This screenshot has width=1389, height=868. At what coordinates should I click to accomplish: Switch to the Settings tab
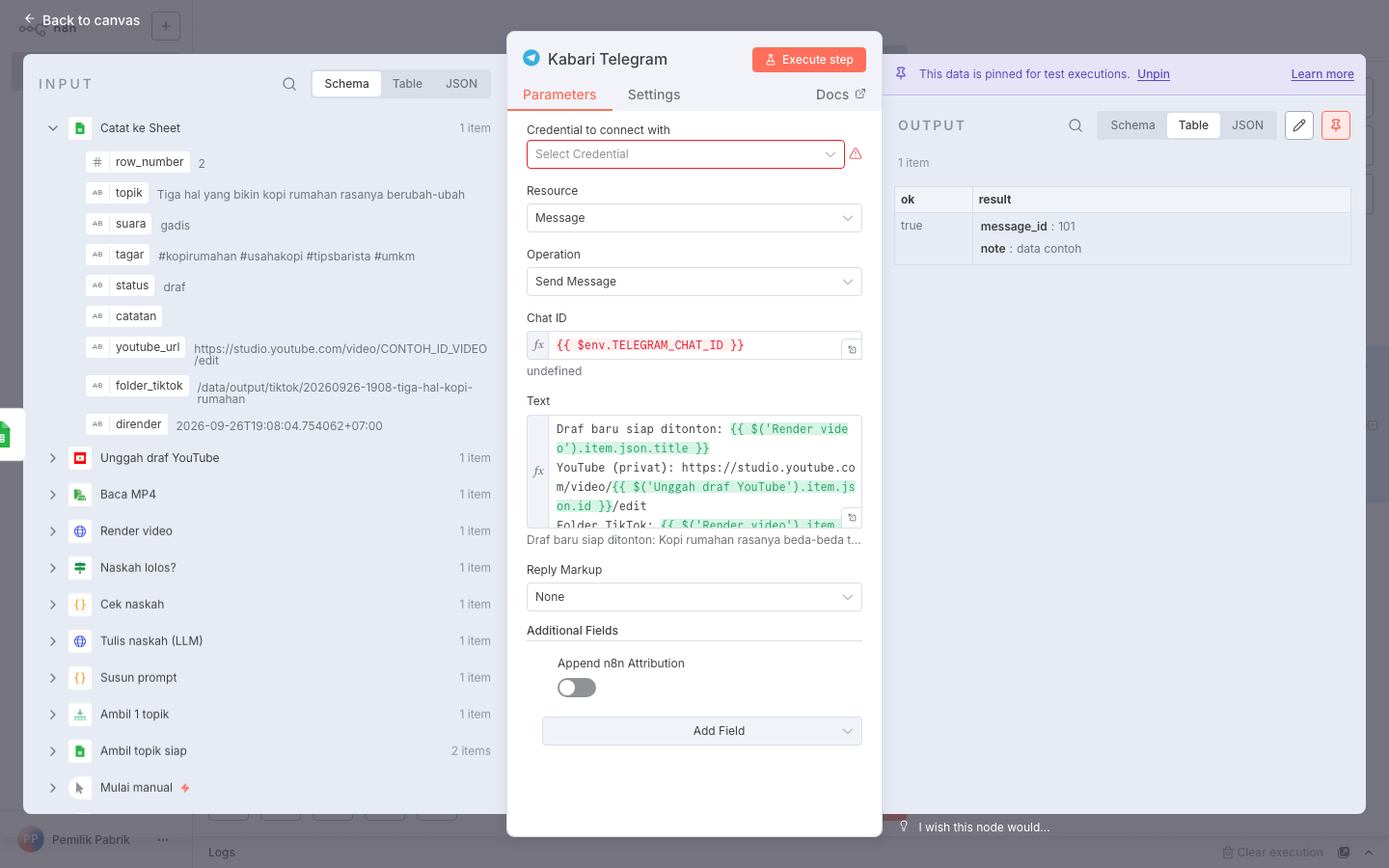(654, 95)
